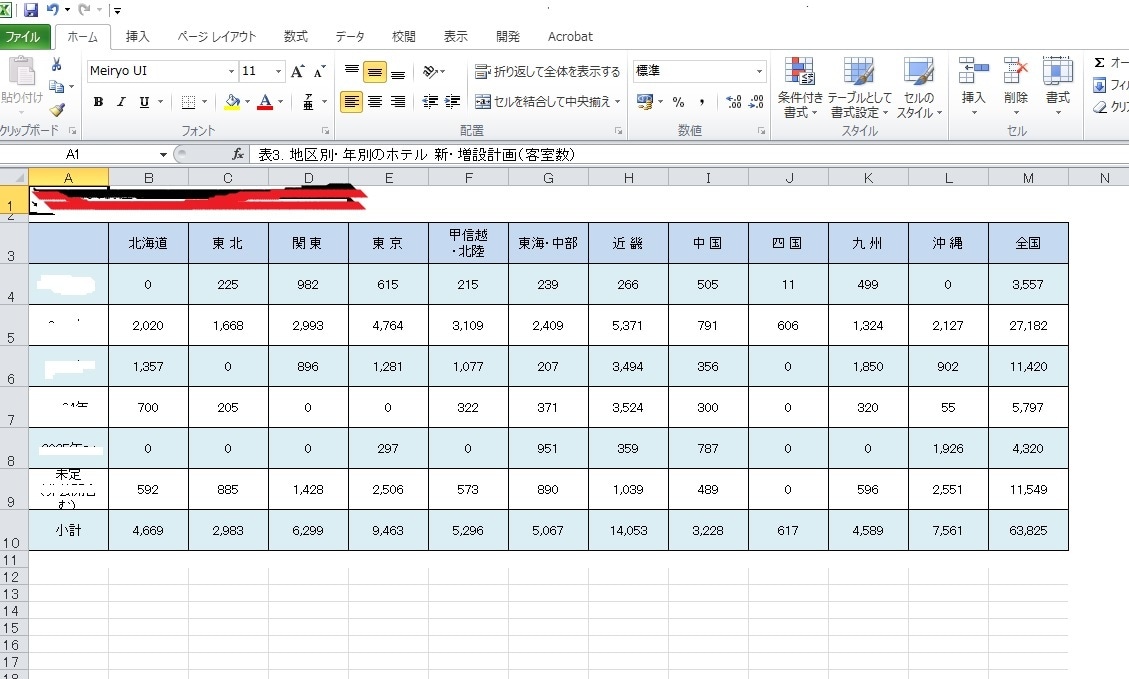Click the Paste clipboard icon
The width and height of the screenshot is (1129, 679).
[22, 71]
